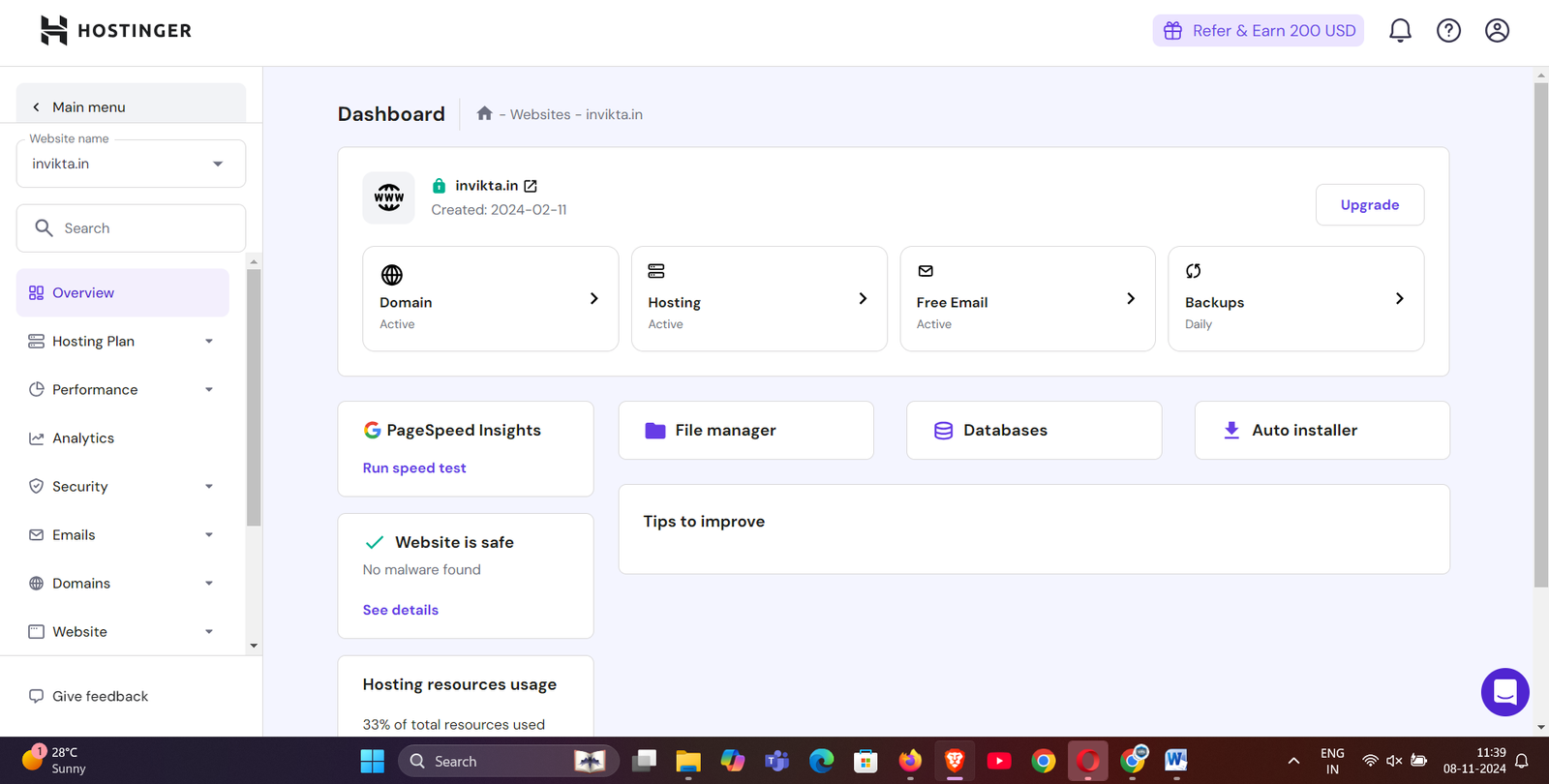Expand the Security menu arrow
The height and width of the screenshot is (784, 1549).
click(x=209, y=487)
